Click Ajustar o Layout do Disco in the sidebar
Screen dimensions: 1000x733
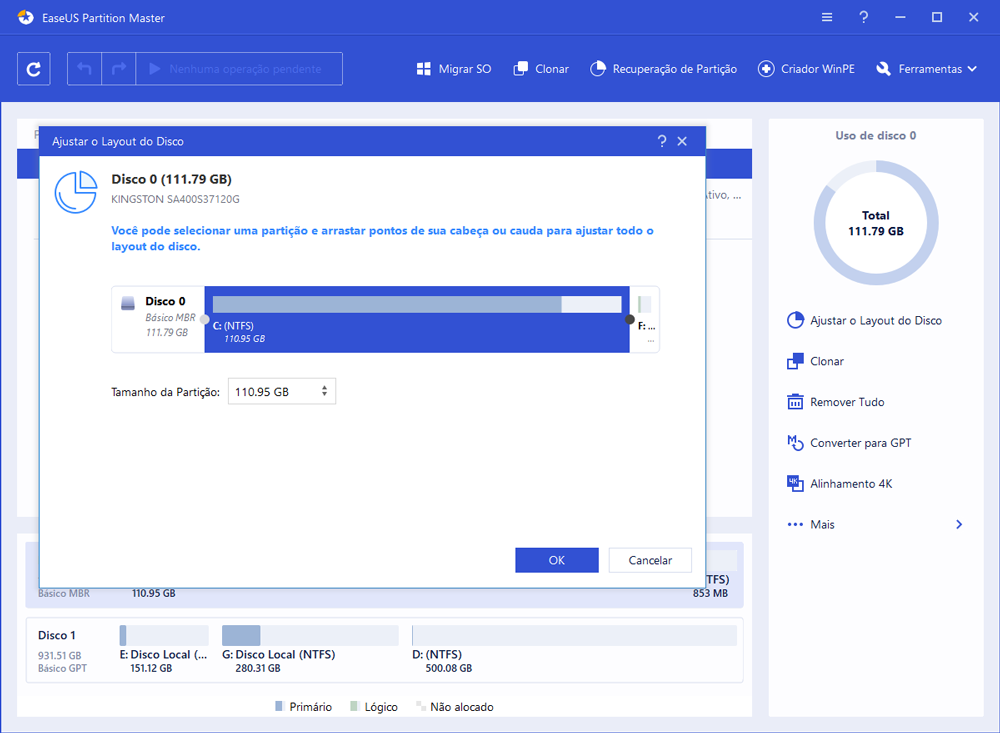(875, 321)
